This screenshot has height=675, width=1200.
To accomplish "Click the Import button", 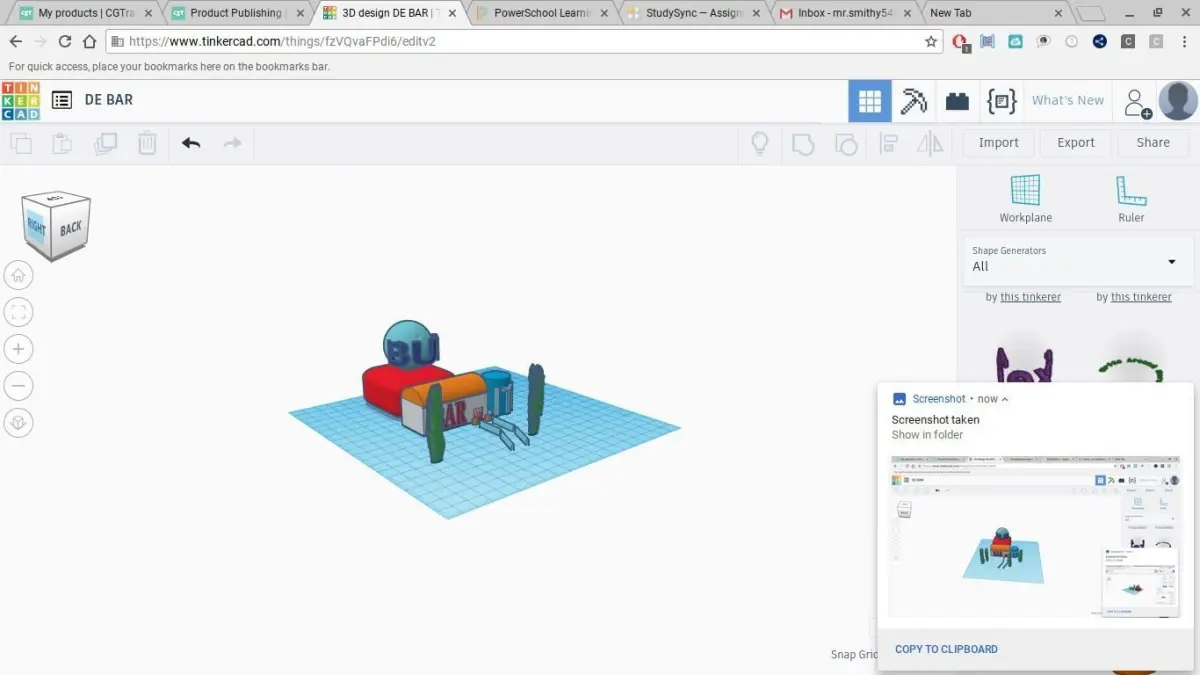I will click(x=998, y=143).
